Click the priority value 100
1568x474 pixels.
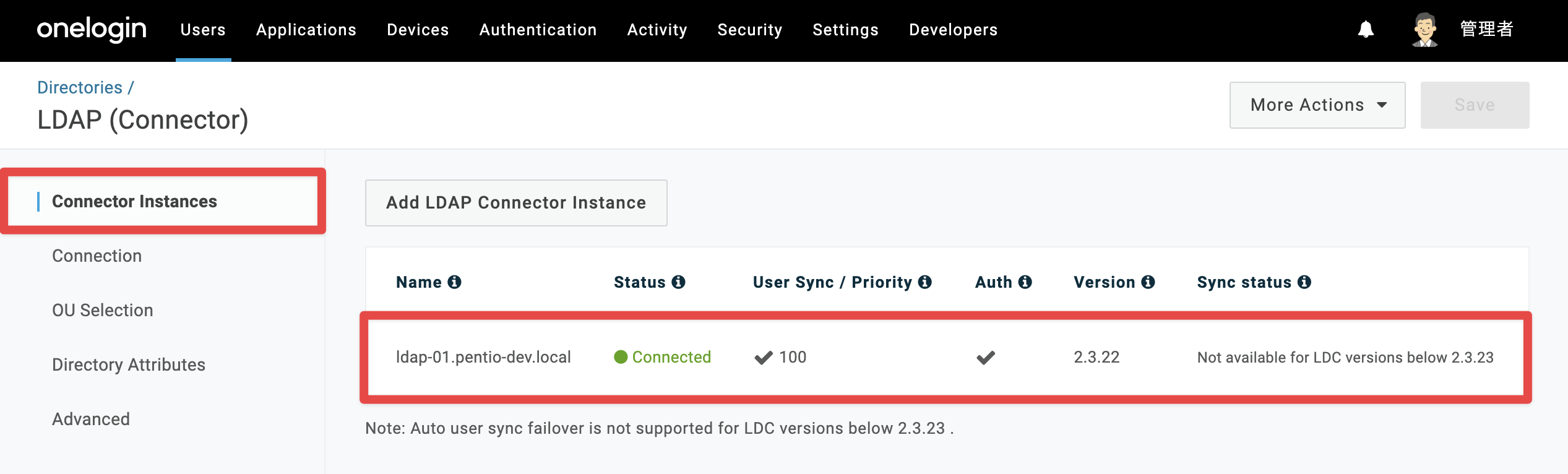point(793,357)
